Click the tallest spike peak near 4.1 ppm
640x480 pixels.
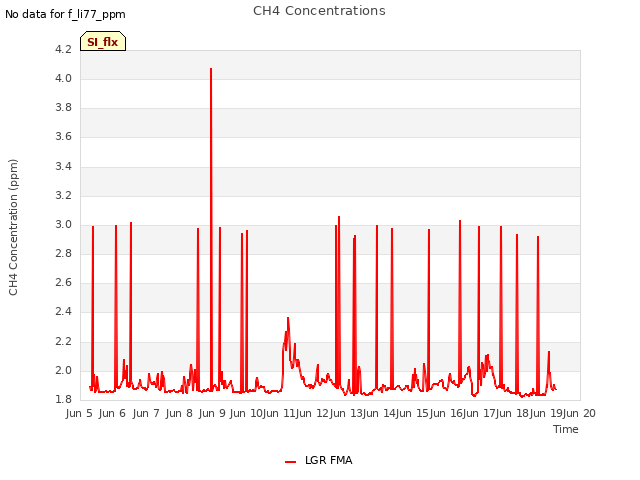coord(211,69)
